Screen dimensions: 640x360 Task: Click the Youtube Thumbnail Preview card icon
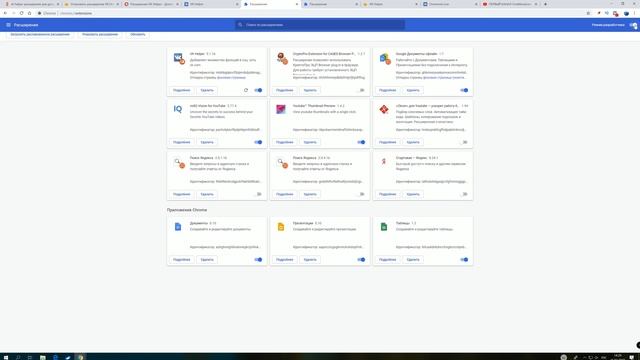pos(281,109)
